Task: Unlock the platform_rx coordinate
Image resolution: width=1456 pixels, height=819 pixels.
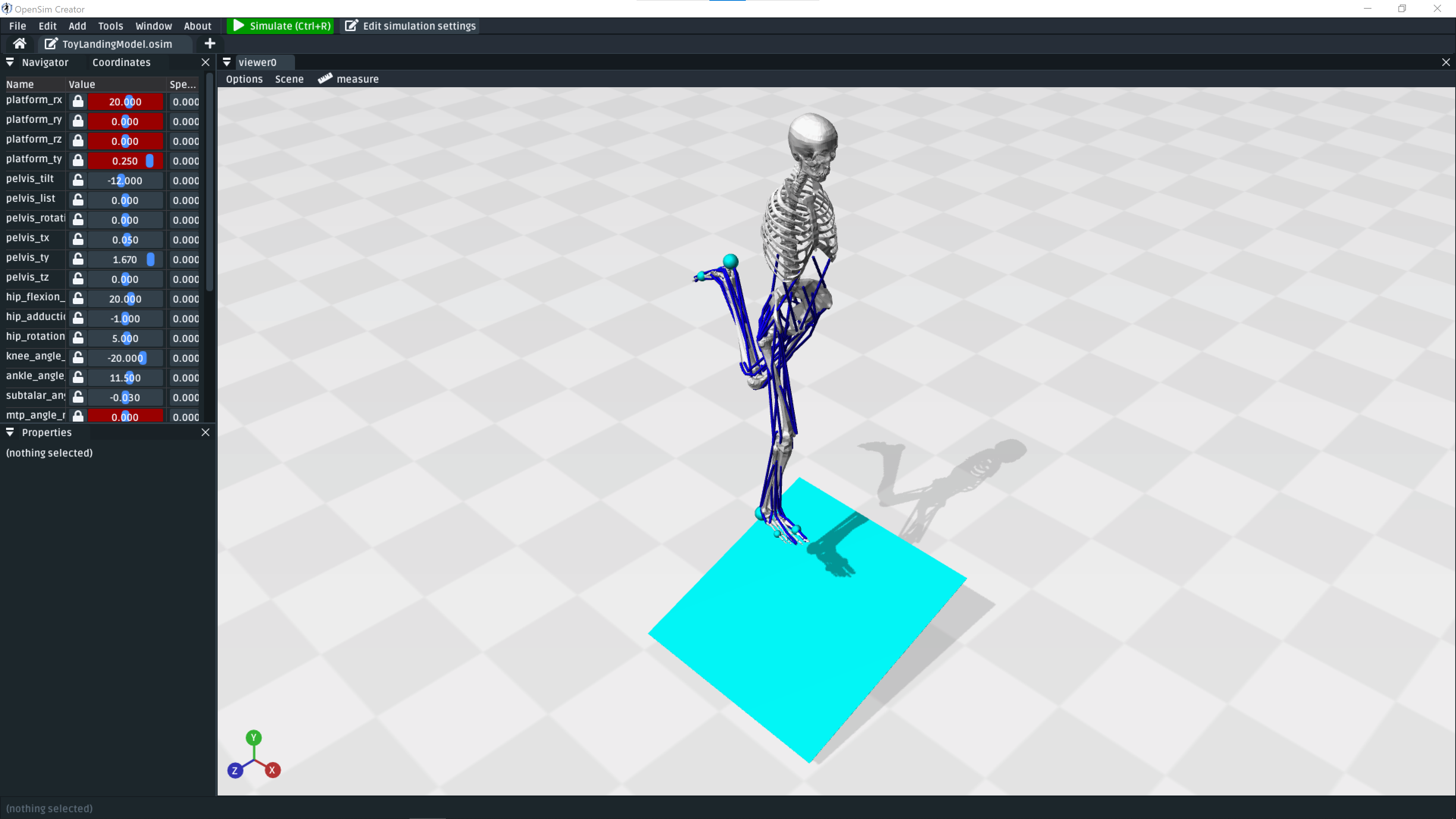Action: 77,102
